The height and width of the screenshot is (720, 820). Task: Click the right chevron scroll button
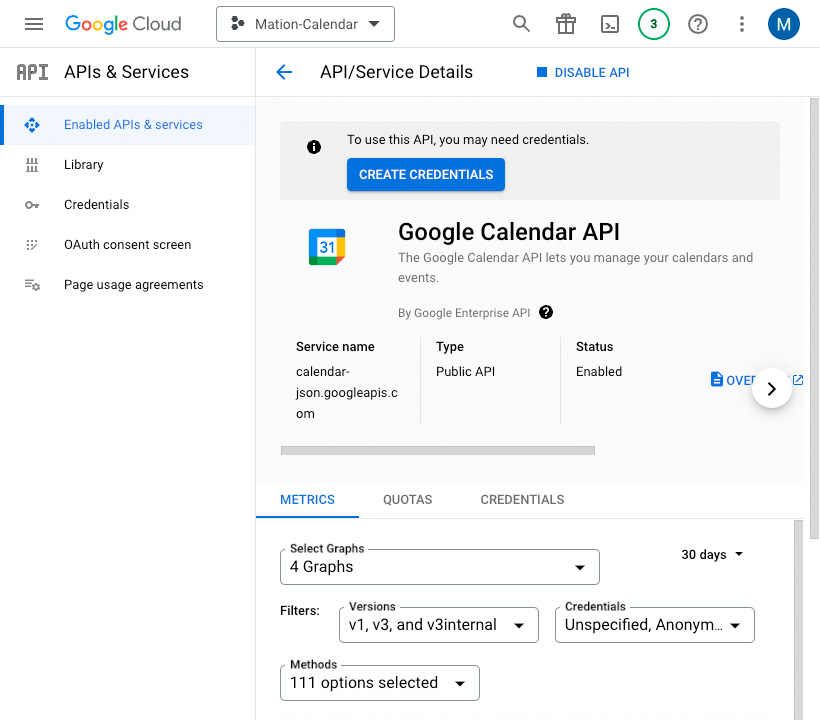[771, 388]
